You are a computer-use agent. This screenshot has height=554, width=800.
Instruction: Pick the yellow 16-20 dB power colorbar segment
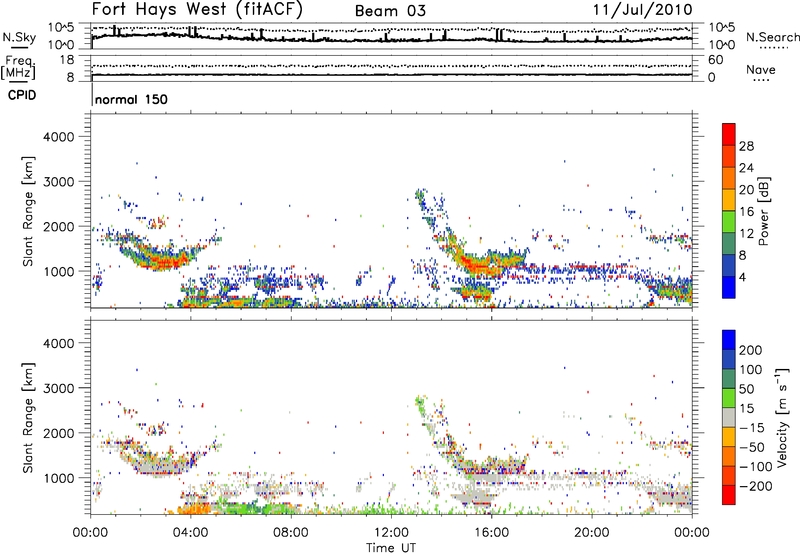point(729,200)
